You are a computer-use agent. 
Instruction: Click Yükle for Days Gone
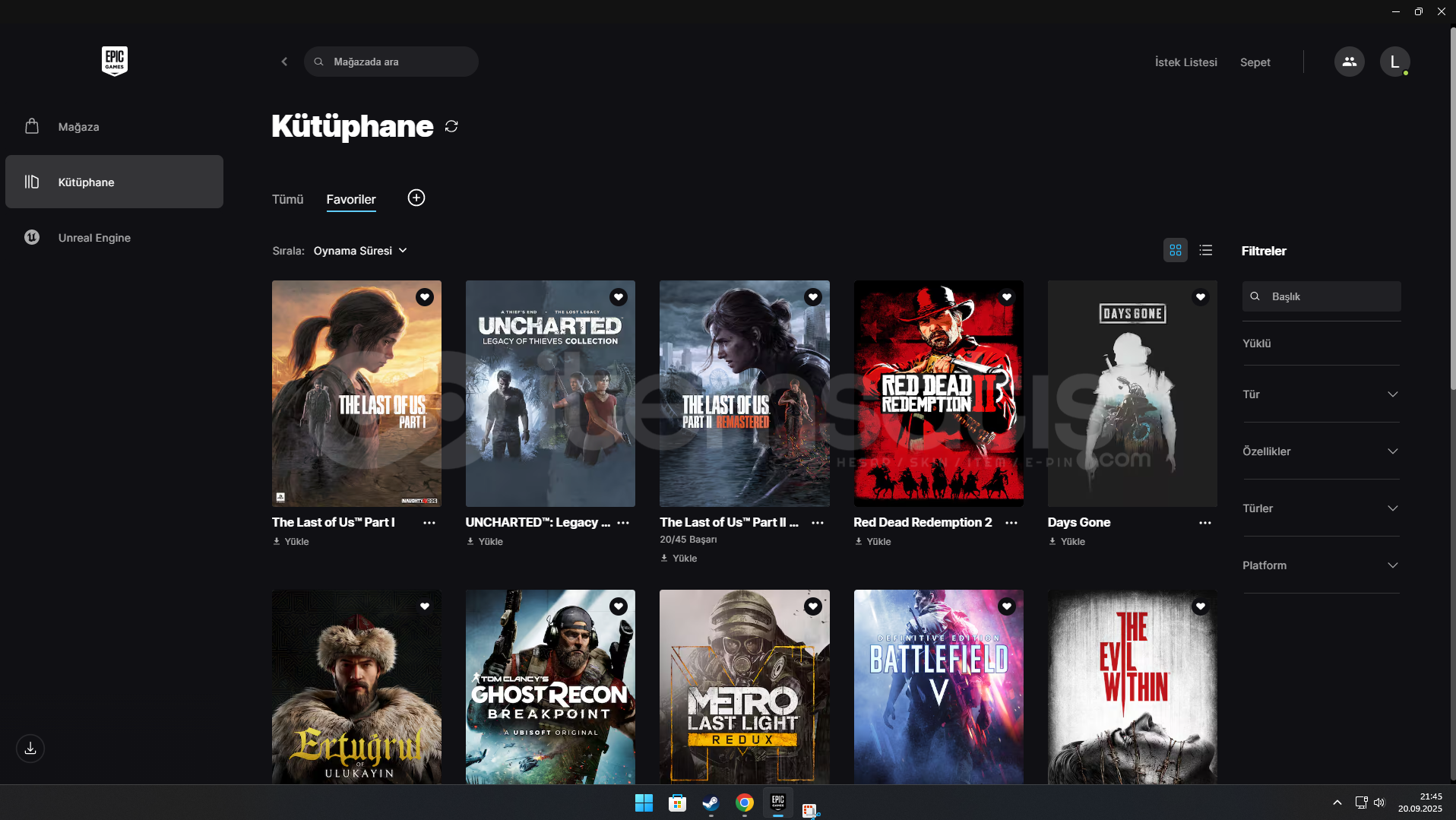click(x=1067, y=542)
